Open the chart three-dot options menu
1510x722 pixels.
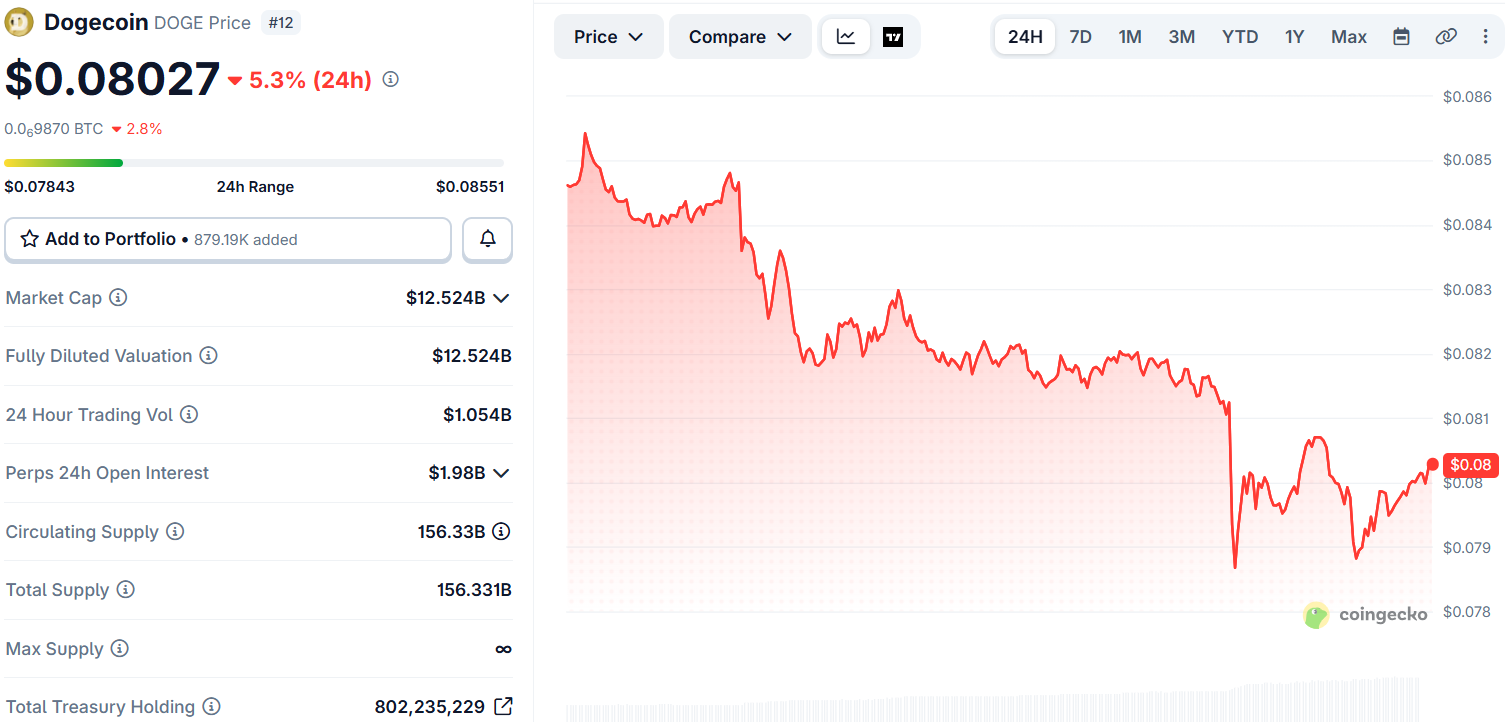[1485, 37]
